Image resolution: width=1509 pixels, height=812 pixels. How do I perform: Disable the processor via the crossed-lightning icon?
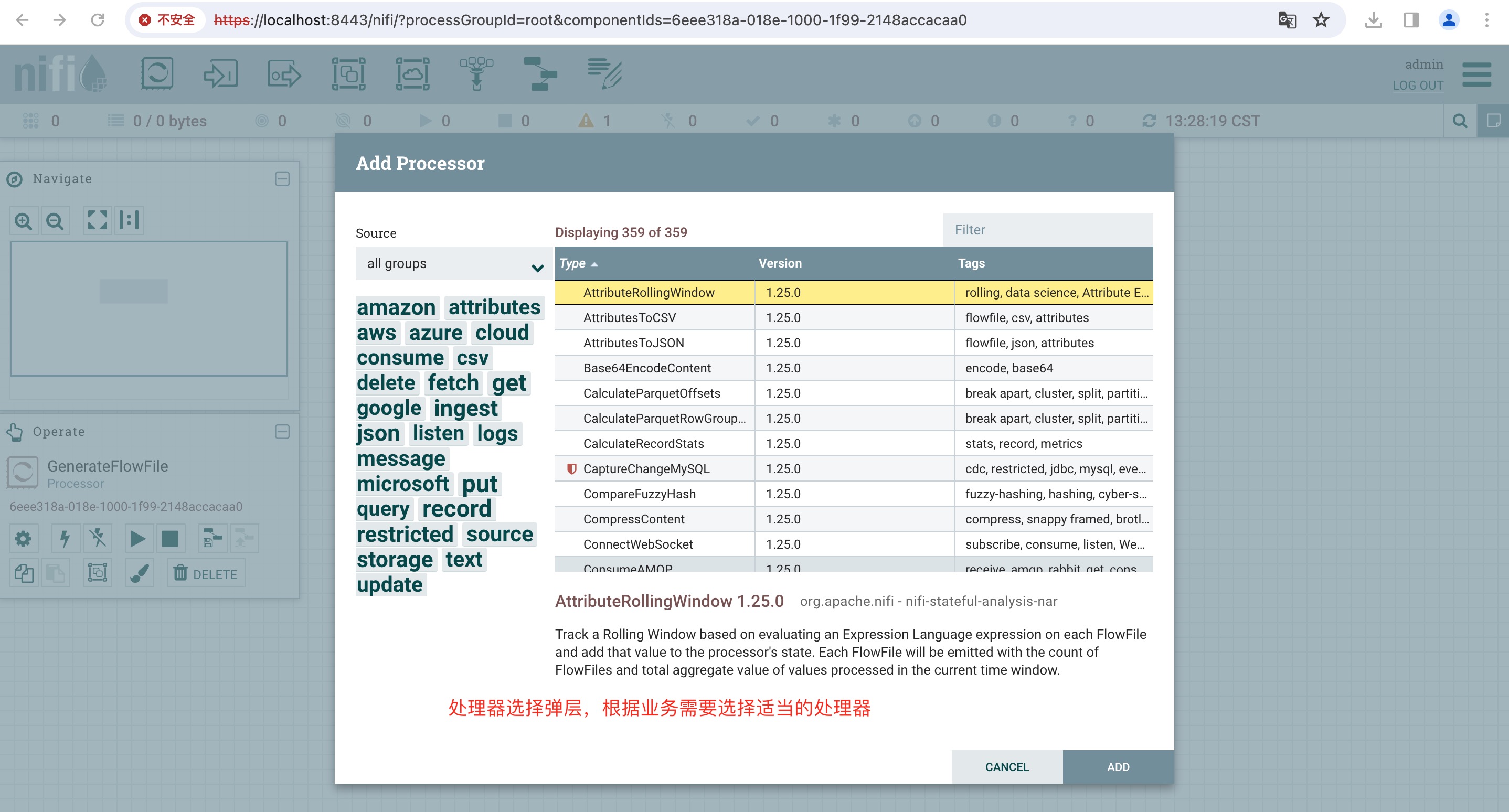point(97,538)
